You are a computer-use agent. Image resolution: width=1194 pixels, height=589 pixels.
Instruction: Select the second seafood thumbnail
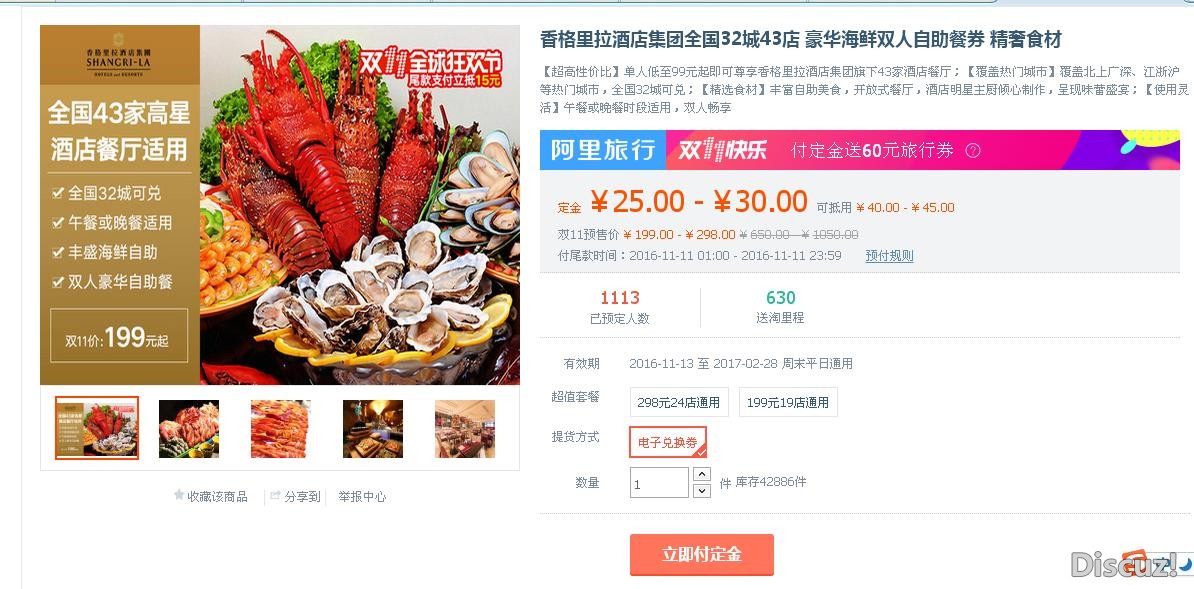[x=189, y=429]
